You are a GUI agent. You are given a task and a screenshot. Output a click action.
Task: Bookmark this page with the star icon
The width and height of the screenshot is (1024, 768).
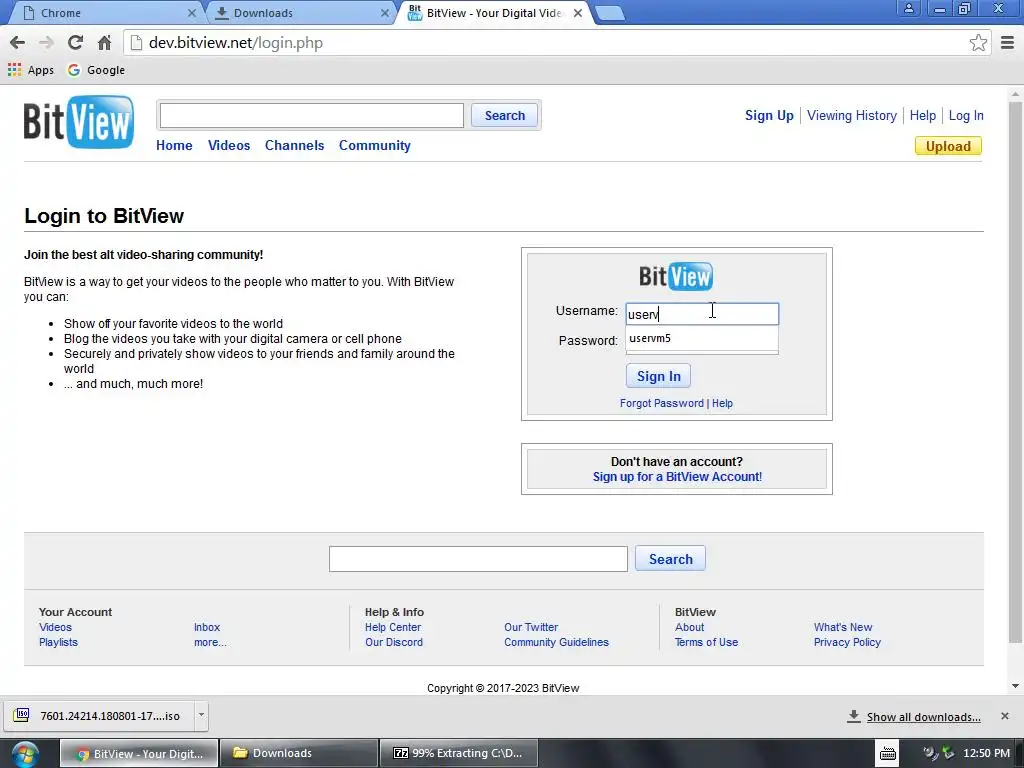978,43
